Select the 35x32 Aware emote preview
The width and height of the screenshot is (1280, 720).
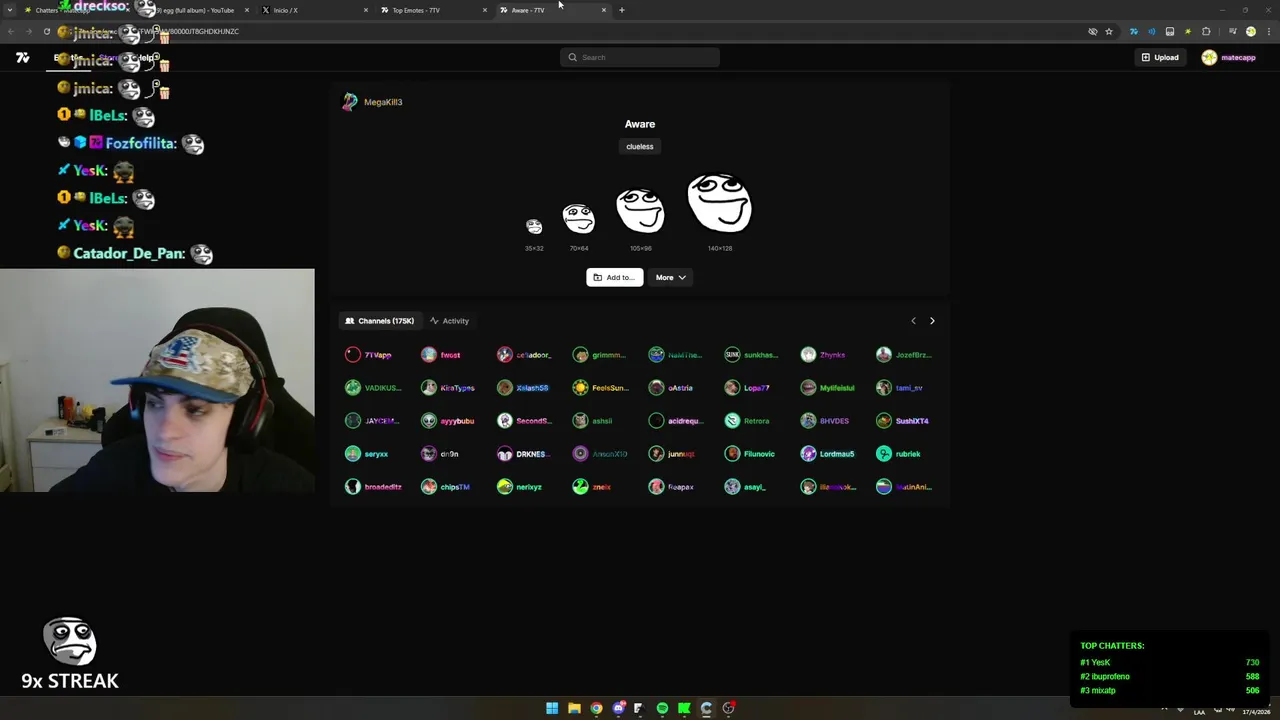534,227
